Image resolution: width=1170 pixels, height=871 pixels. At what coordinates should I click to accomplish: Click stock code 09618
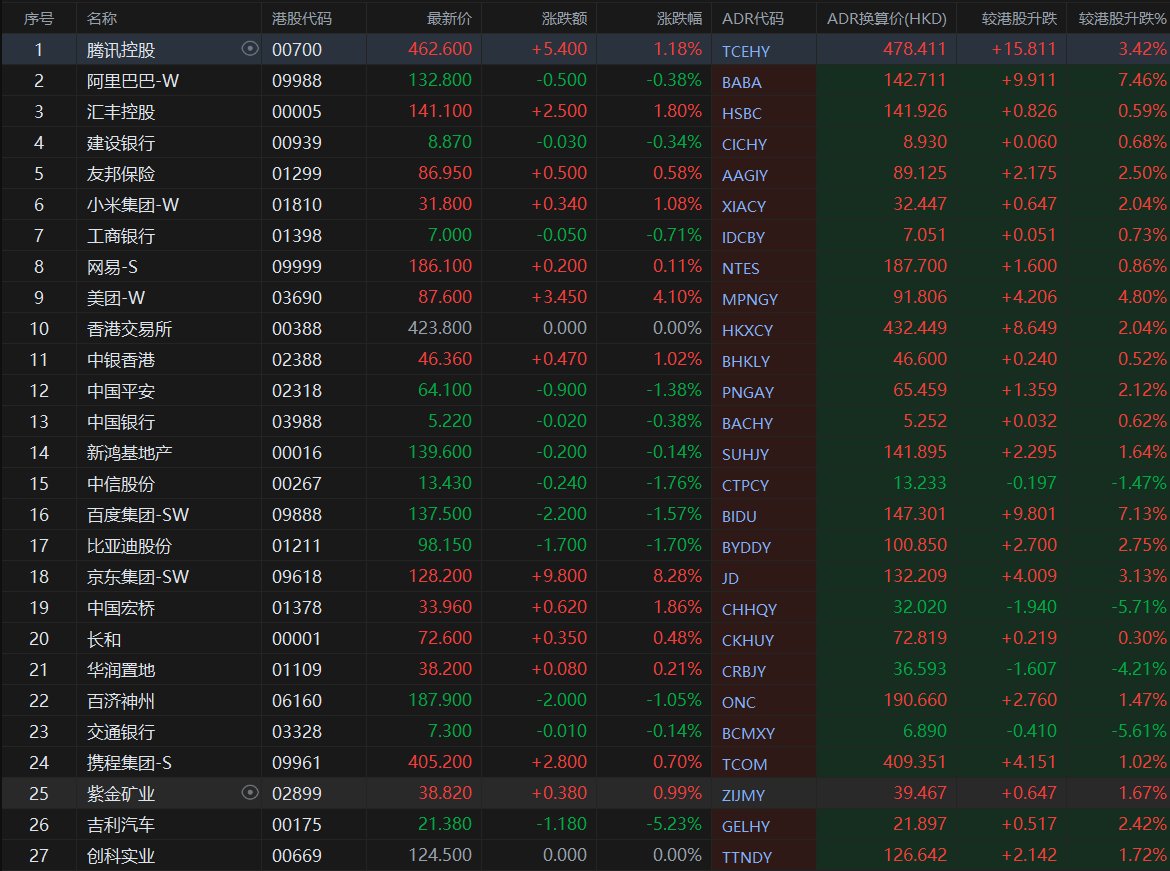tap(297, 576)
